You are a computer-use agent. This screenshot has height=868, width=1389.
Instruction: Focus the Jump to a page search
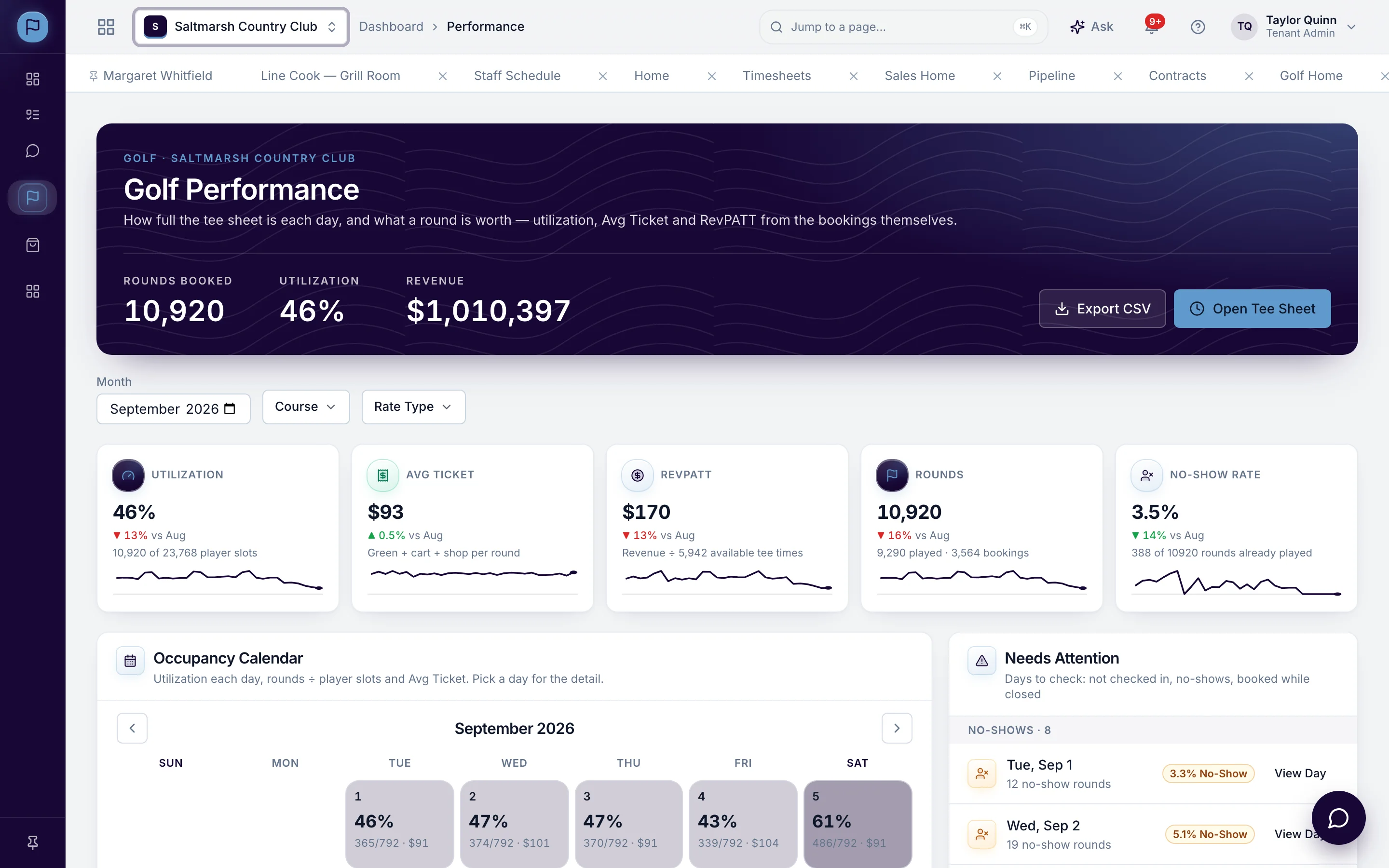903,27
